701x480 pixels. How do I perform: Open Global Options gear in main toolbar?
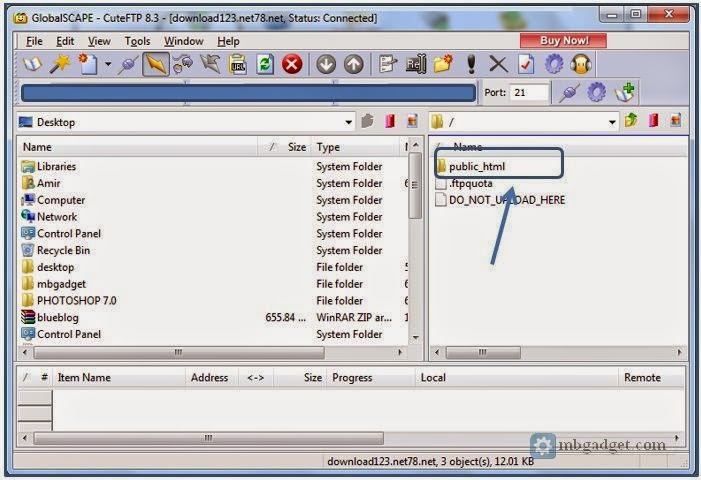pyautogui.click(x=554, y=64)
